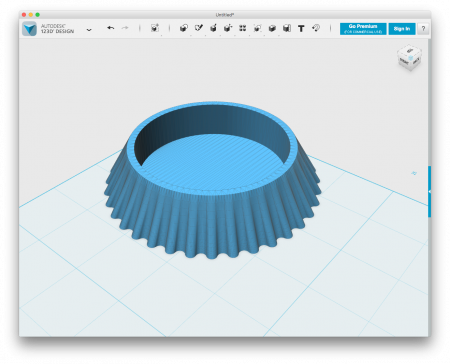The width and height of the screenshot is (450, 364).
Task: Expand the collapsed right side panel handle
Action: pos(430,191)
